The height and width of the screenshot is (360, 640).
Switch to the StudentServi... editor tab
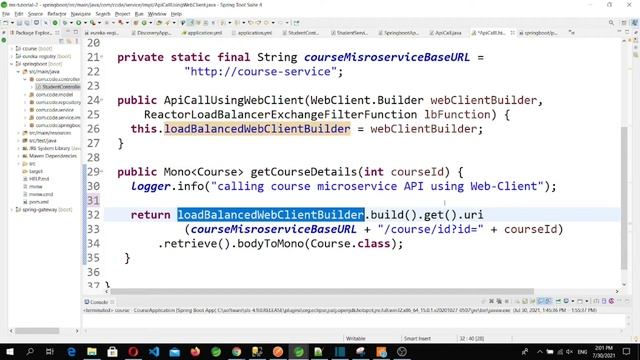[x=349, y=33]
